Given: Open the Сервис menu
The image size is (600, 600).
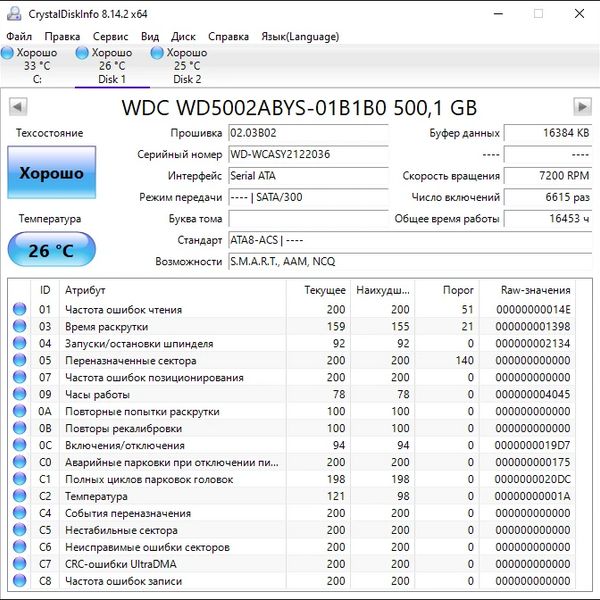Looking at the screenshot, I should pos(110,36).
